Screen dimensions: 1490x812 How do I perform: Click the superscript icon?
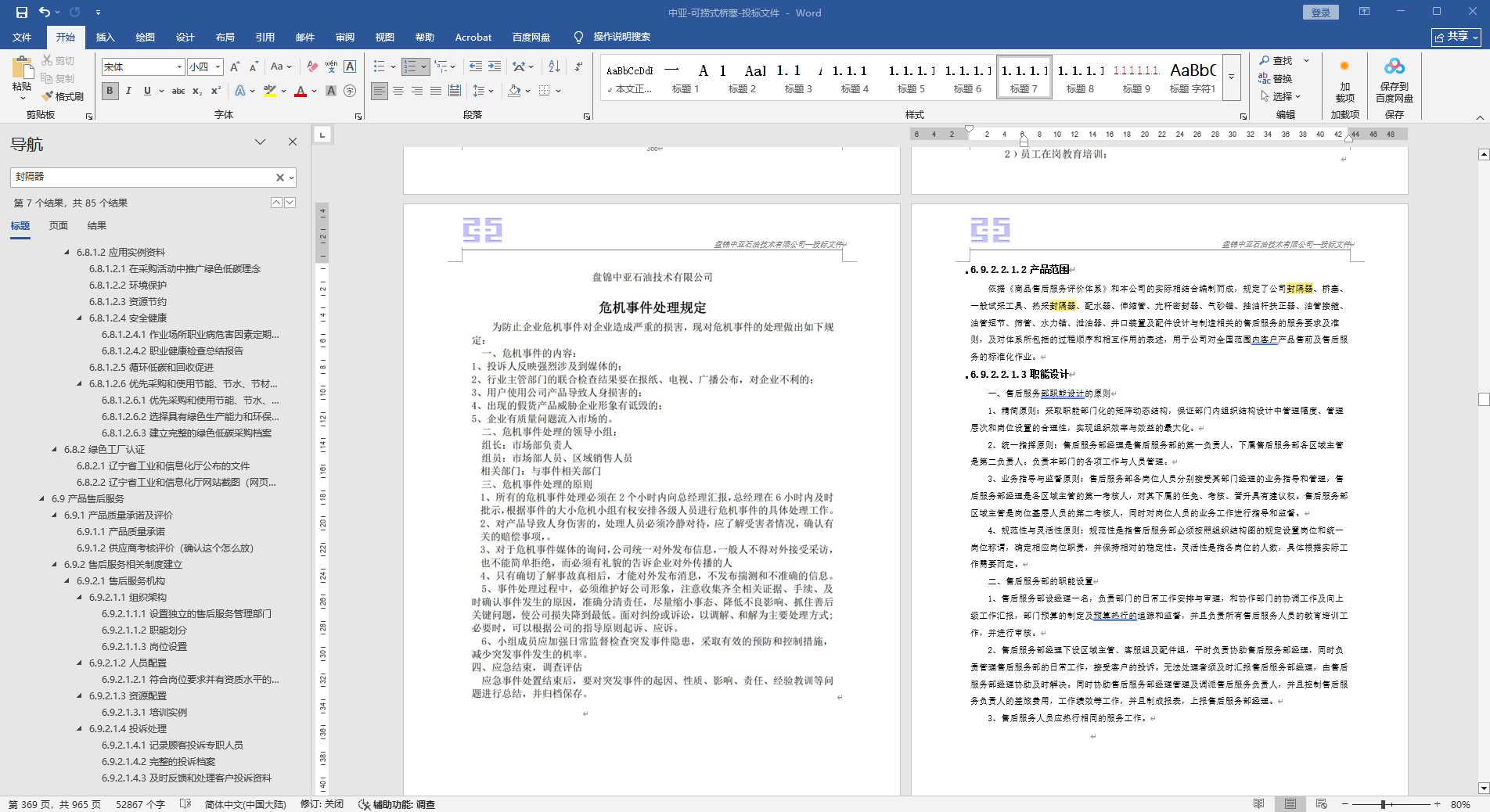[x=216, y=91]
